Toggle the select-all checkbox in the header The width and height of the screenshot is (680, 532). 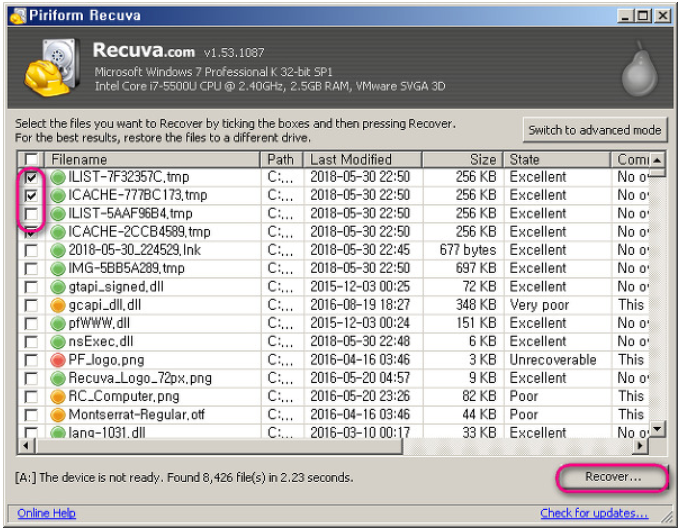point(31,160)
